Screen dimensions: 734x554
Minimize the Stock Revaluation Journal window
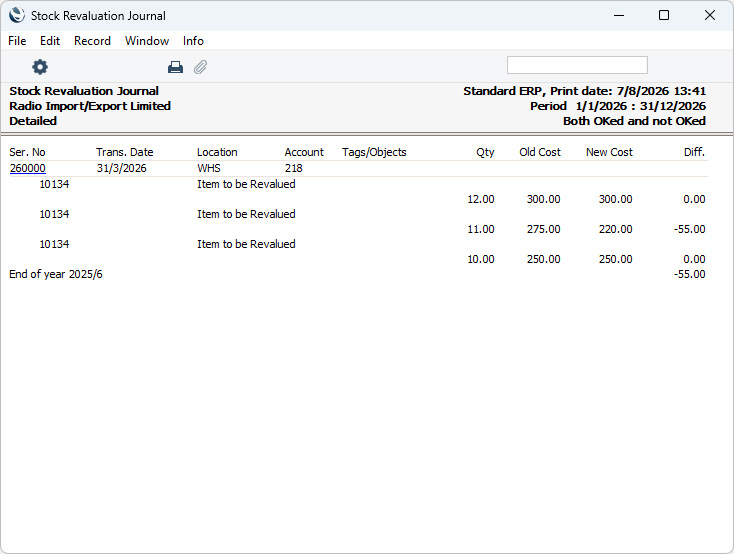[x=619, y=15]
